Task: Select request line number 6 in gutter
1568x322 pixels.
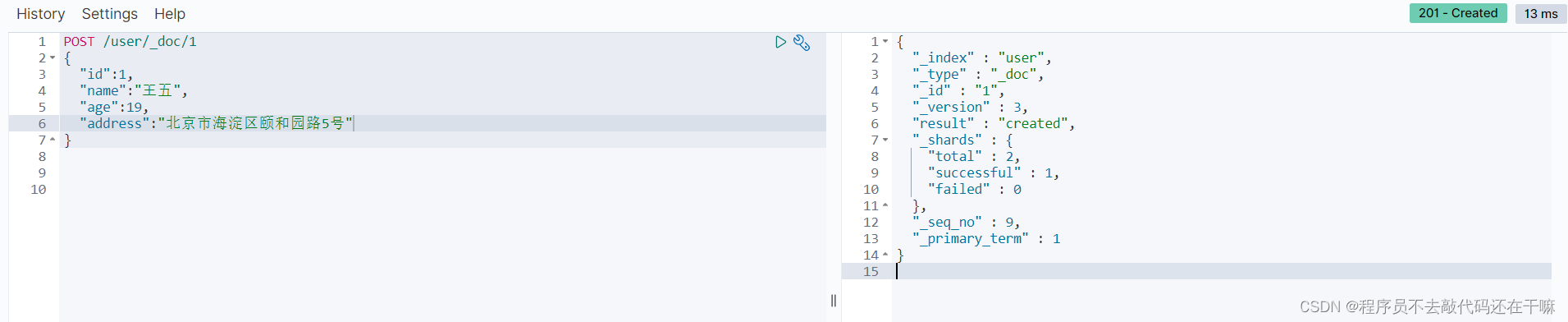Action: 42,123
